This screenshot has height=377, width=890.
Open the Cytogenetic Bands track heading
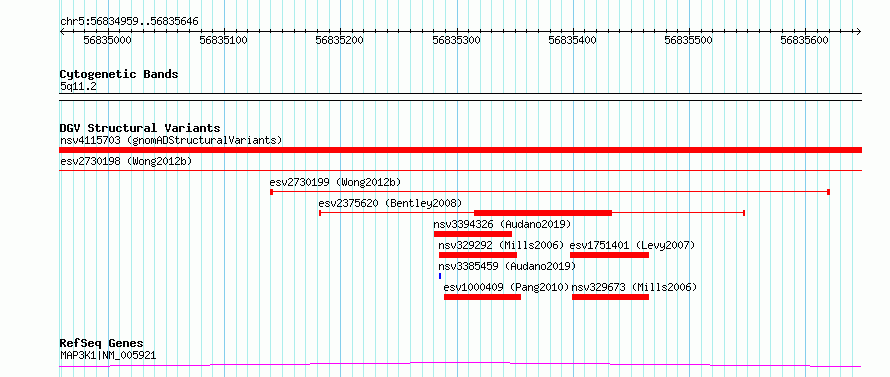click(x=119, y=74)
